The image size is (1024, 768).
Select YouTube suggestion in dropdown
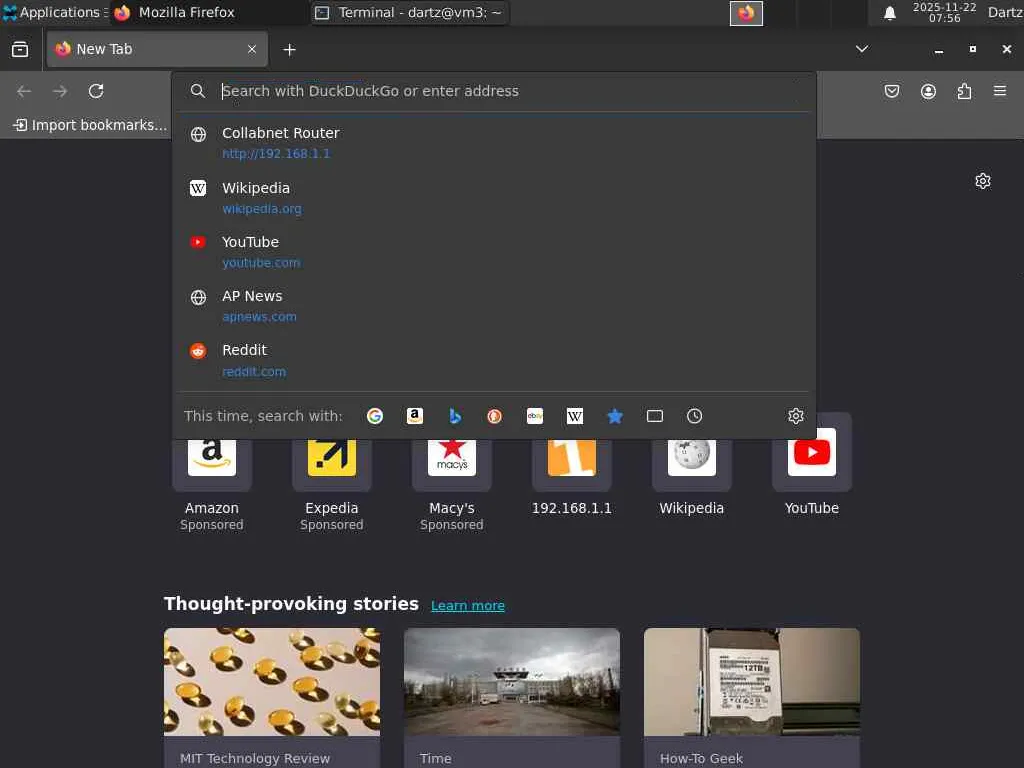(x=494, y=252)
